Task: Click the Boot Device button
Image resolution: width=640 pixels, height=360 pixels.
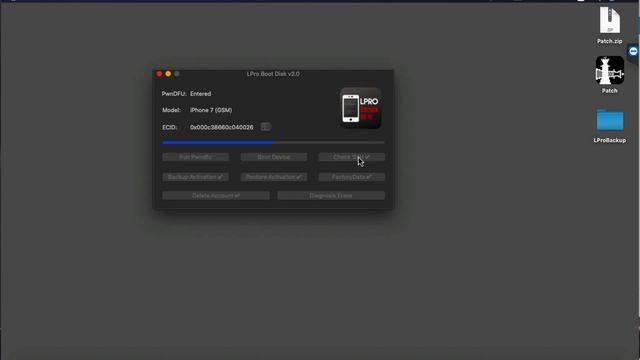Action: pos(273,157)
